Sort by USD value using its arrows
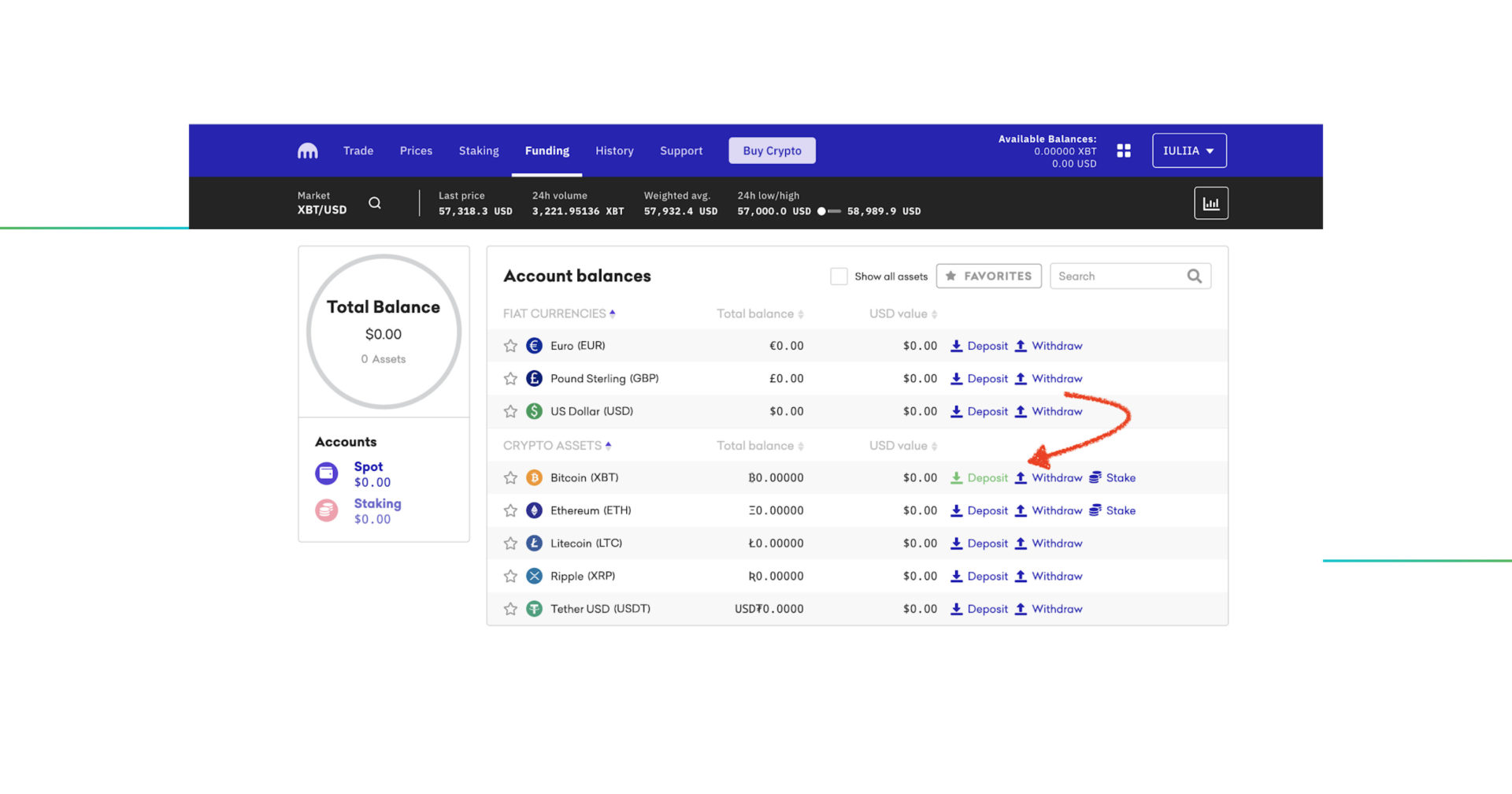 (934, 314)
